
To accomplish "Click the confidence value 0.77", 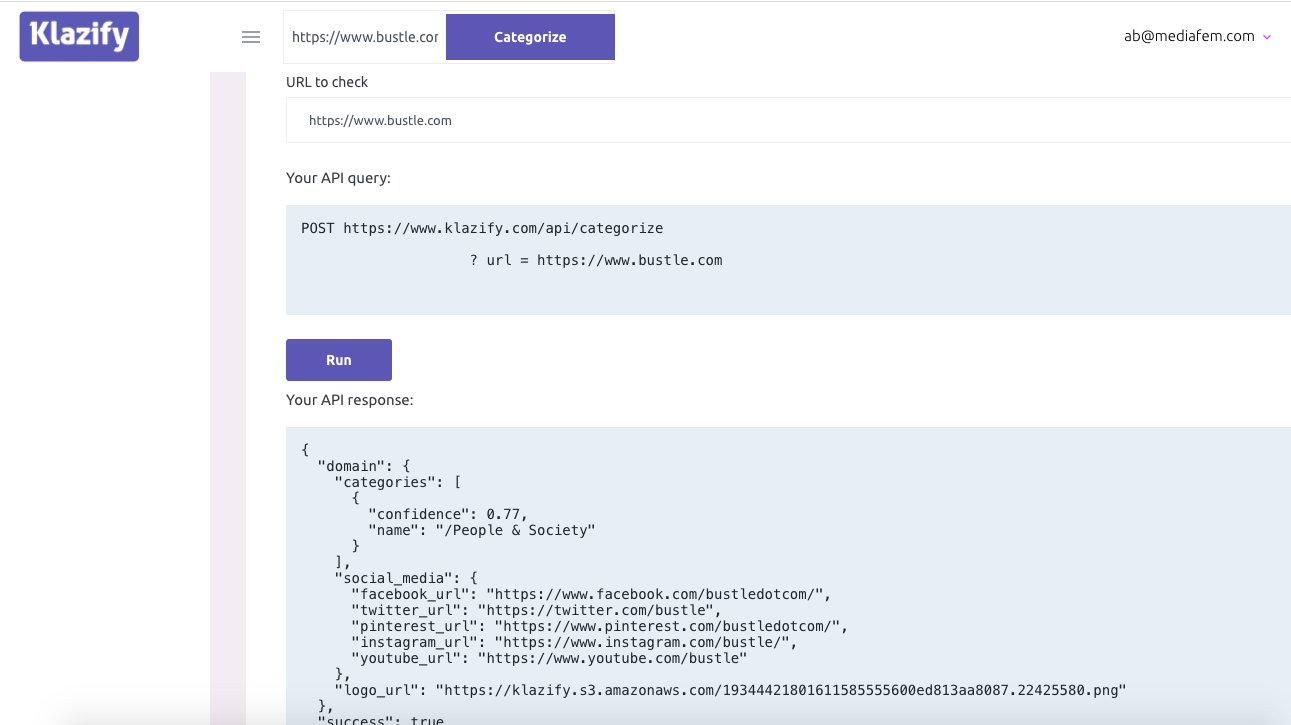I will [x=507, y=514].
